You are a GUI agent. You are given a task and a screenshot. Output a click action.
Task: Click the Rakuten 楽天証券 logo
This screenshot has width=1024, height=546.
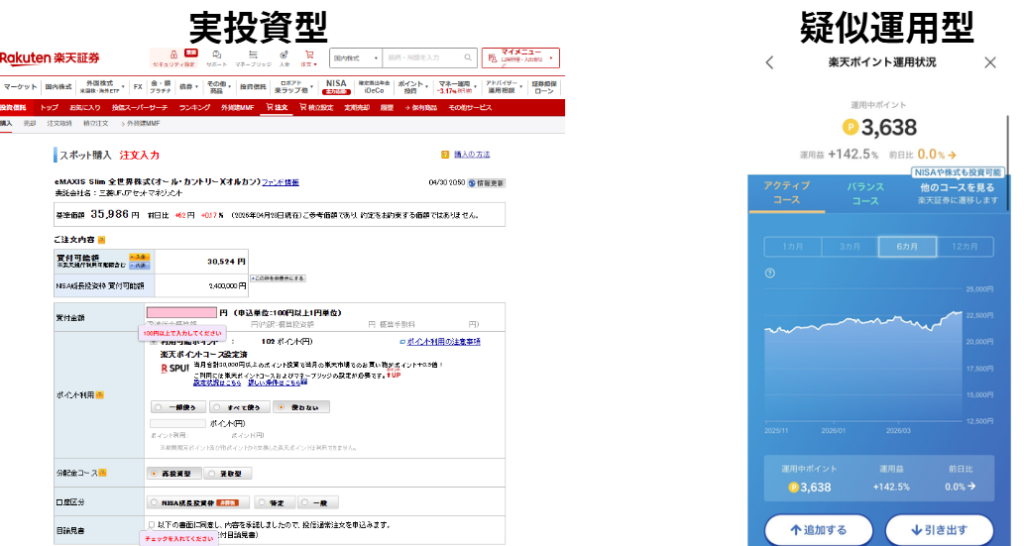click(x=50, y=57)
